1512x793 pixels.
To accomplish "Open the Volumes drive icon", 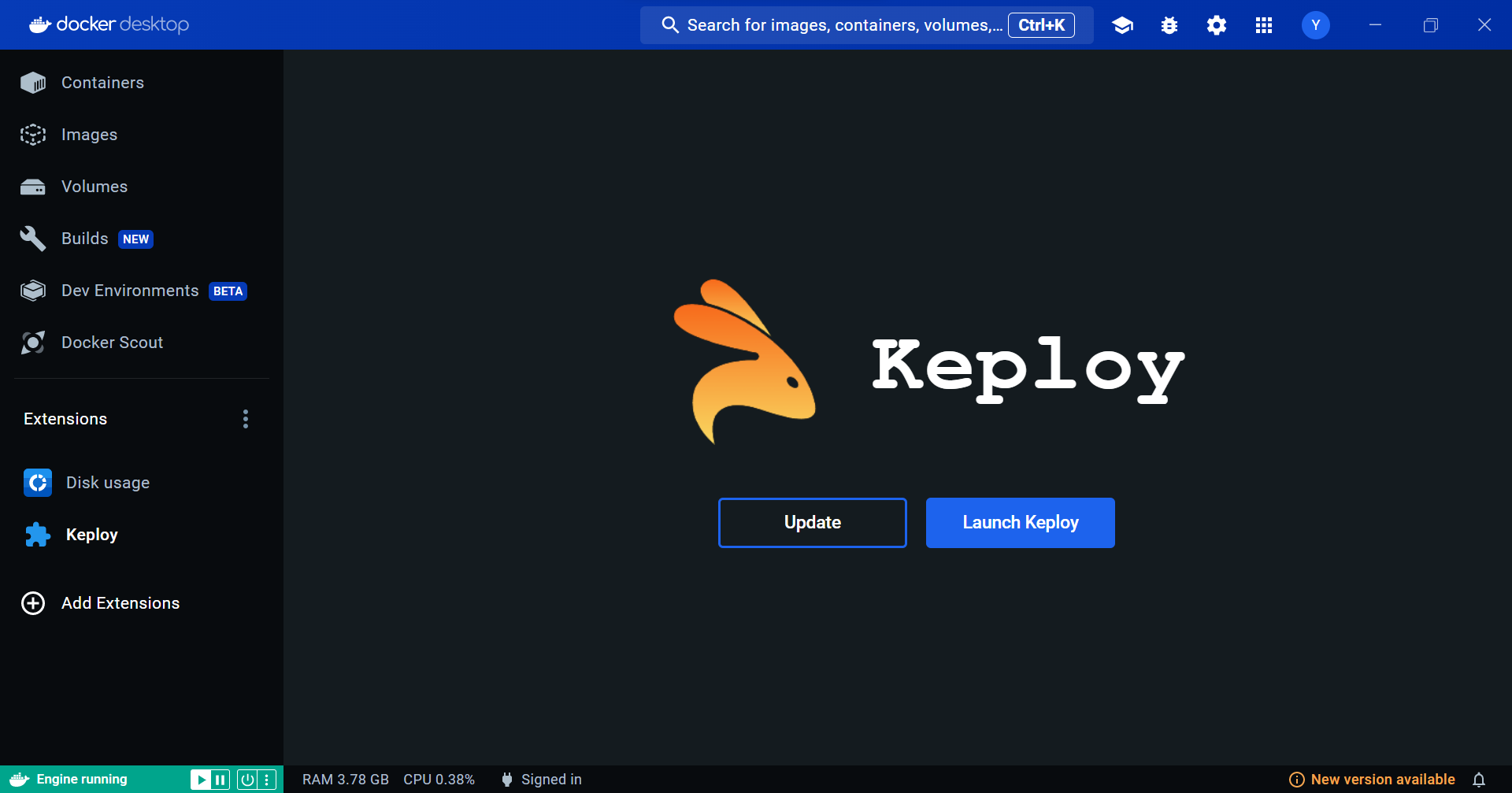I will [x=33, y=187].
